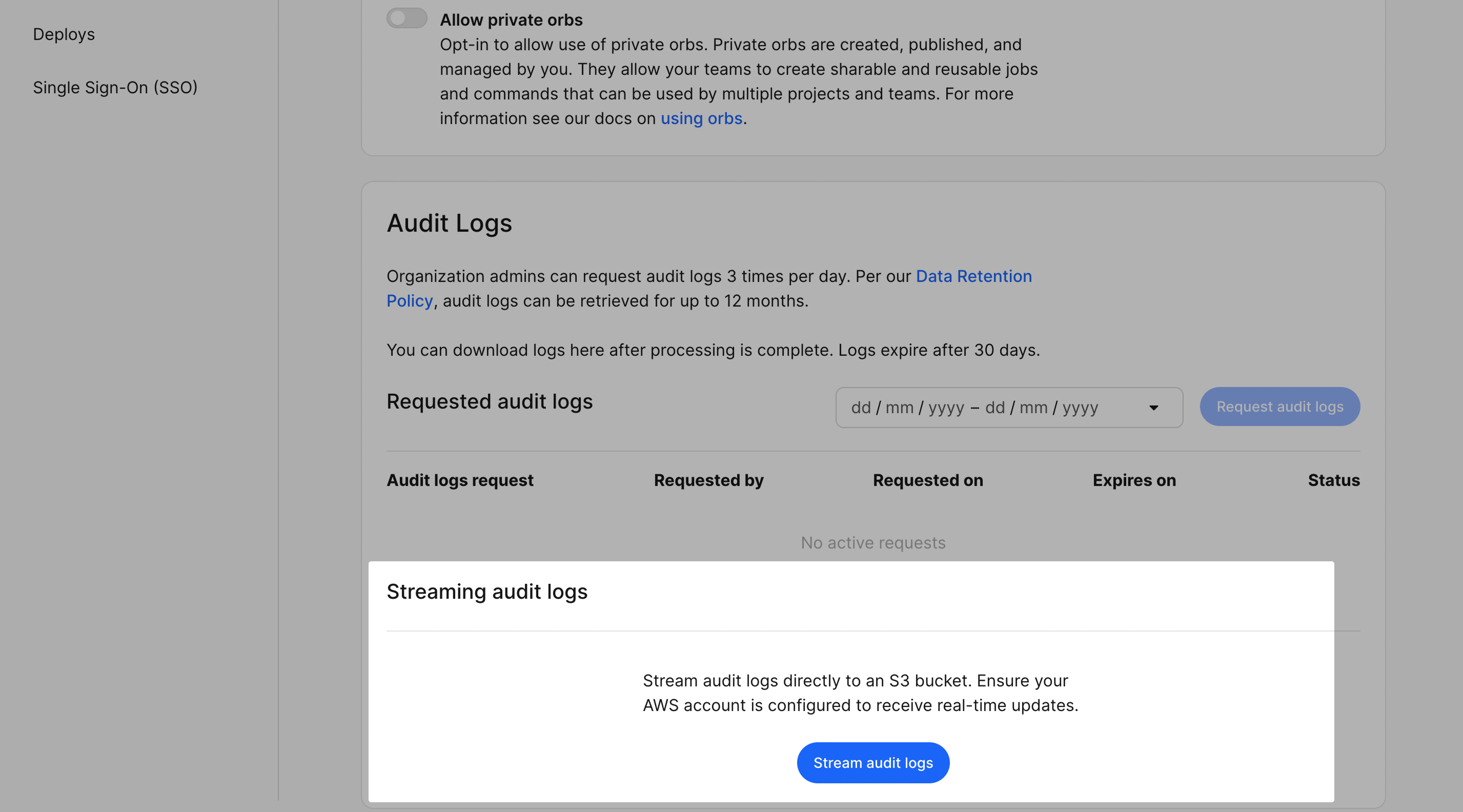Click the Status column header
Image resolution: width=1463 pixels, height=812 pixels.
tap(1333, 480)
